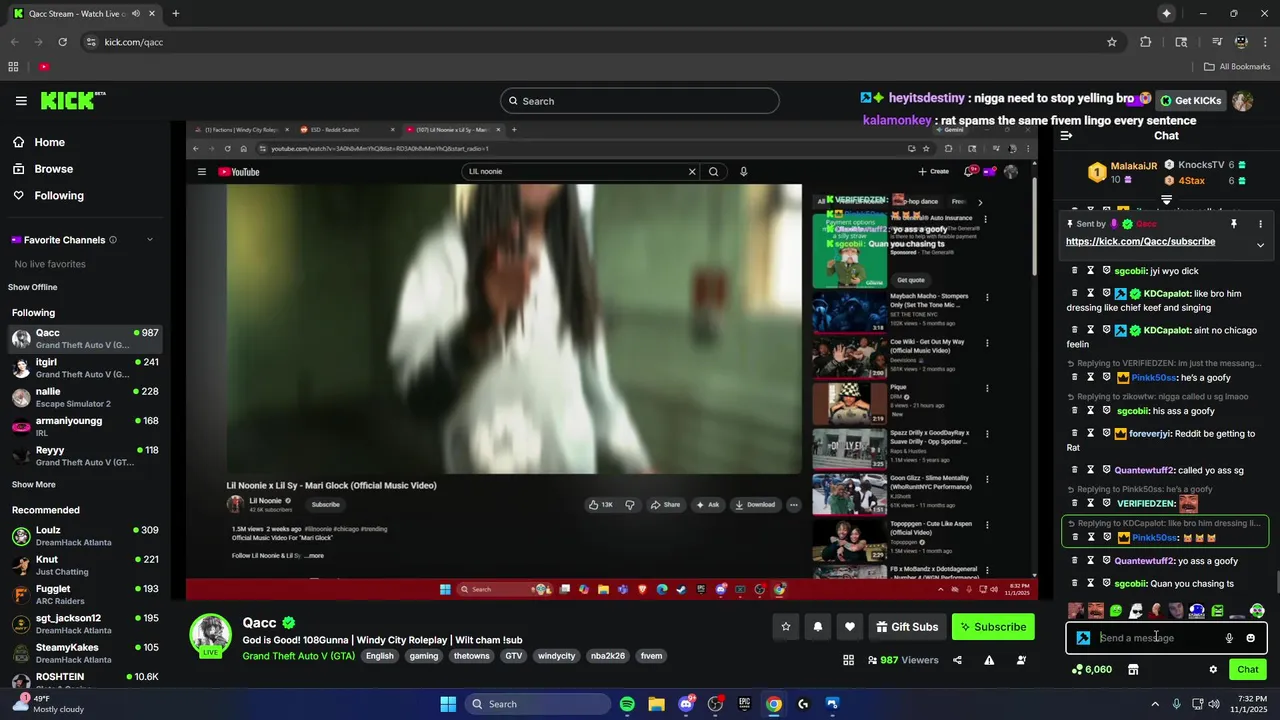Open the Qacc channel in Following
Viewport: 1280px width, 720px height.
(85, 339)
